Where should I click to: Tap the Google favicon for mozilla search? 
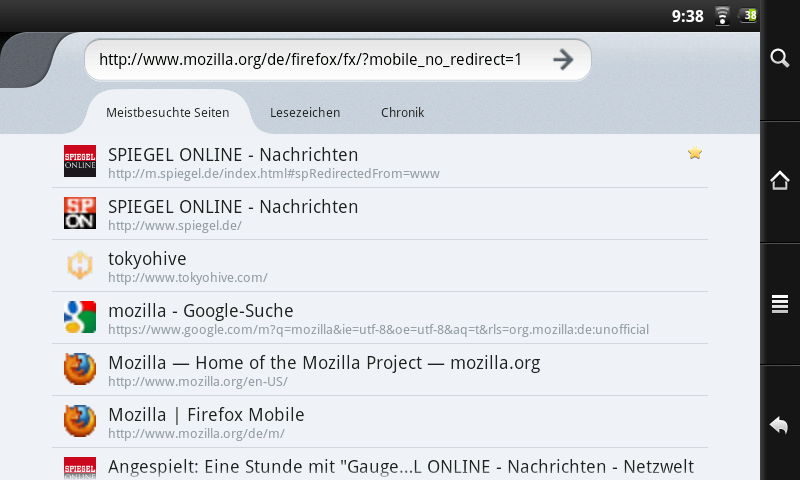click(80, 317)
